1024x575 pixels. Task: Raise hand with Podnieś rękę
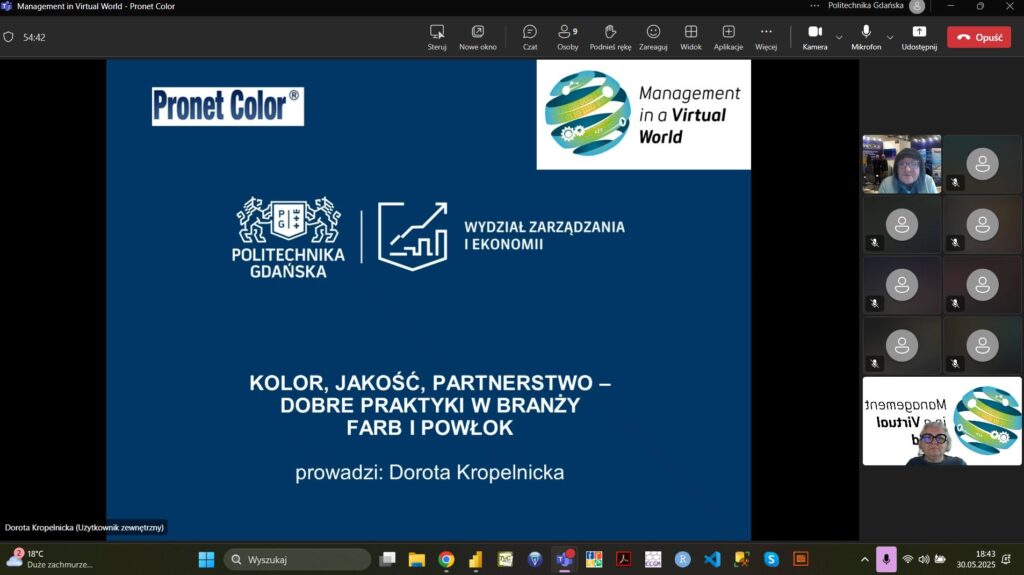click(610, 37)
